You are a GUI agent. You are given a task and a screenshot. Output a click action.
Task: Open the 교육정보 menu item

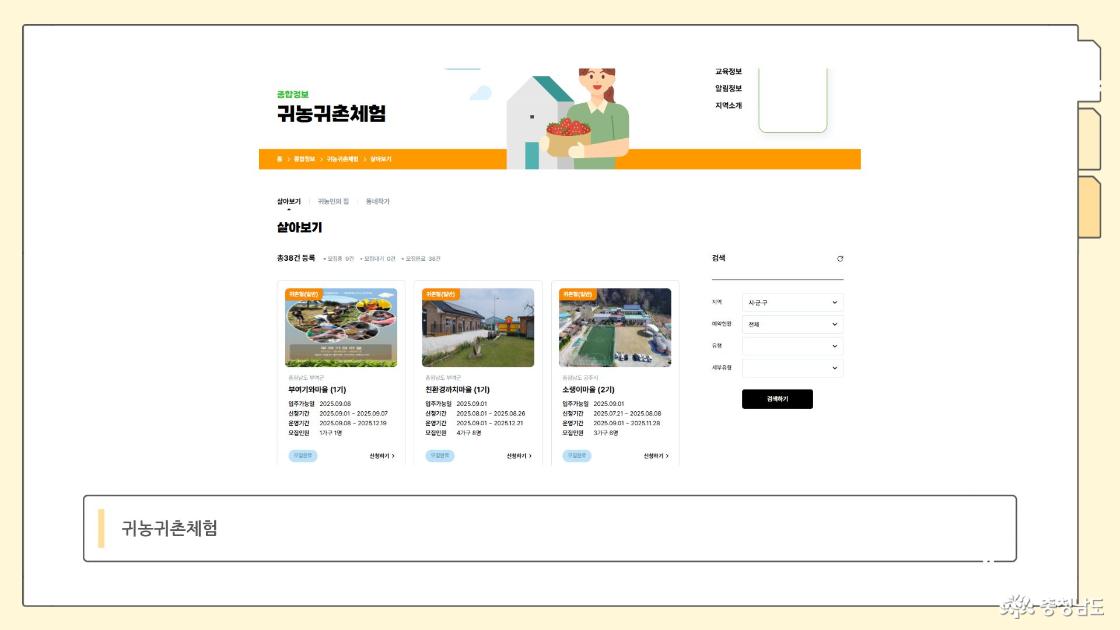(x=728, y=72)
